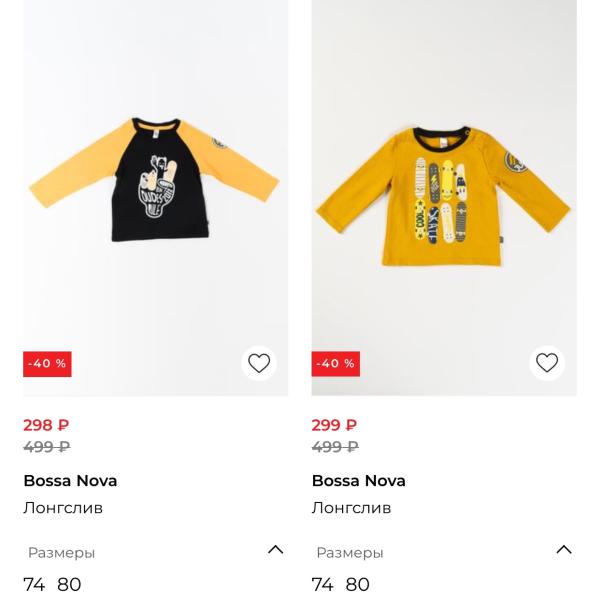Click the 299 ₽ sale price

(x=334, y=425)
